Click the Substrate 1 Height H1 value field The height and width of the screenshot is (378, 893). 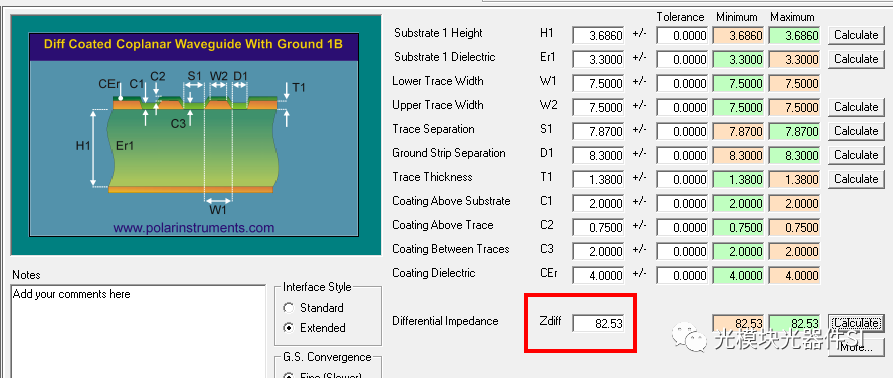[599, 35]
